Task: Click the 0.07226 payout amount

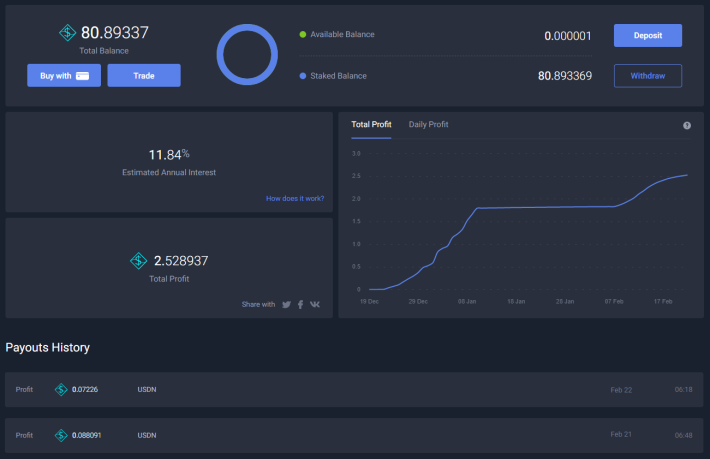Action: [x=85, y=389]
